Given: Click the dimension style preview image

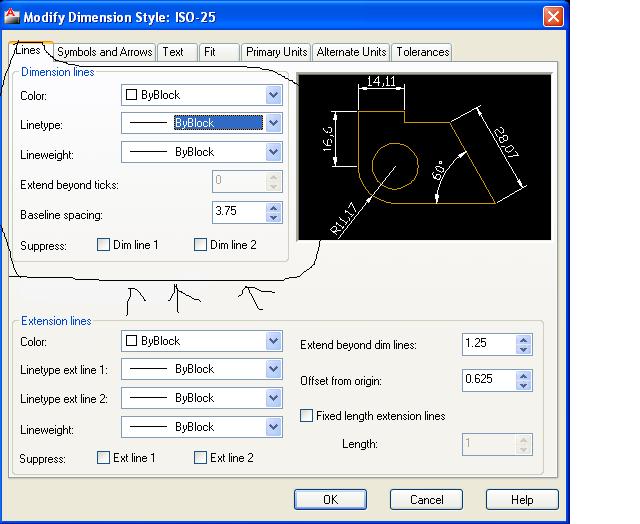Looking at the screenshot, I should pyautogui.click(x=424, y=157).
